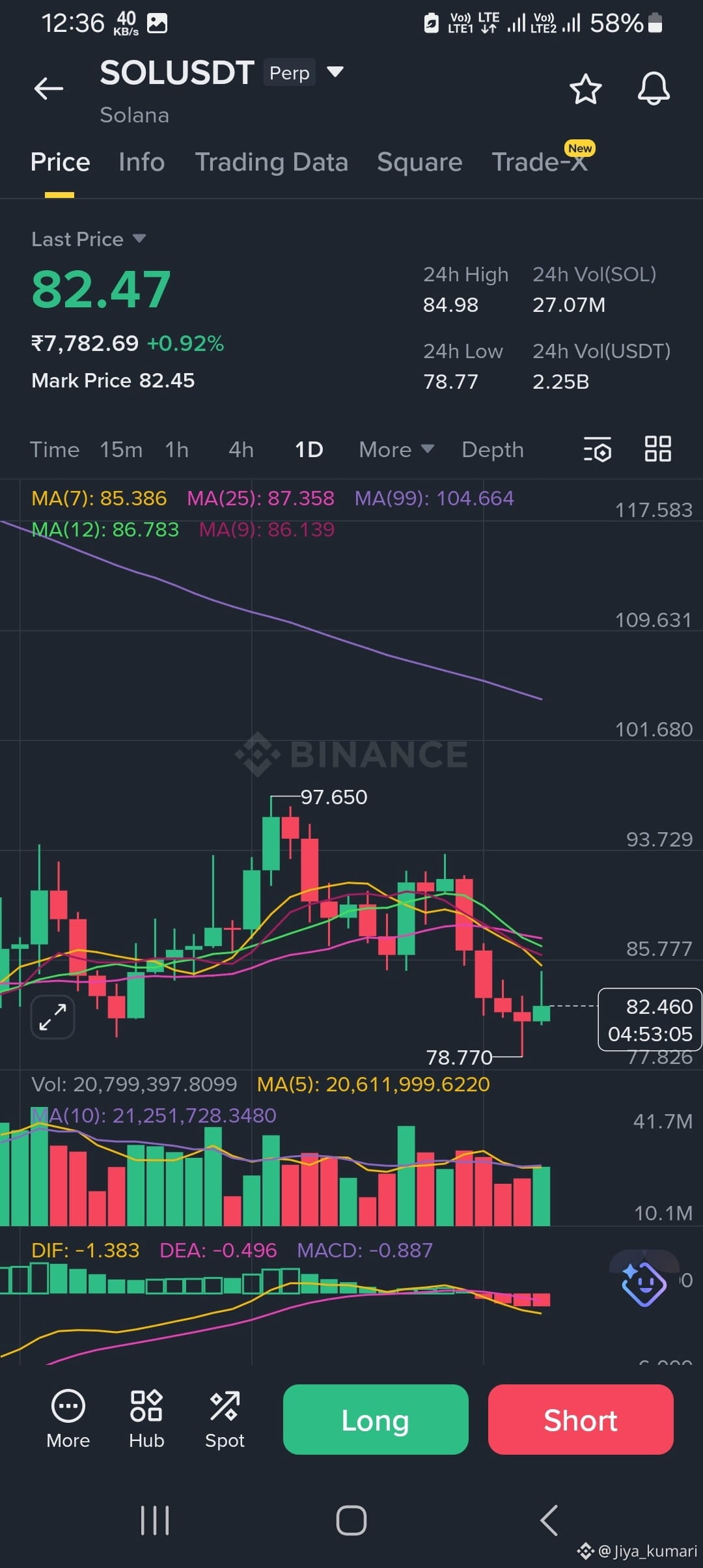Tap the MA(7): 85.386 indicator label

click(x=99, y=498)
